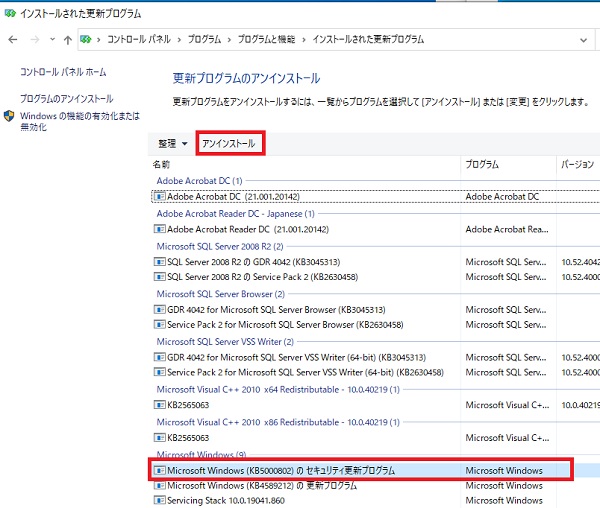
Task: Select Microsoft Windows (KB4589212) update row
Action: (x=376, y=486)
